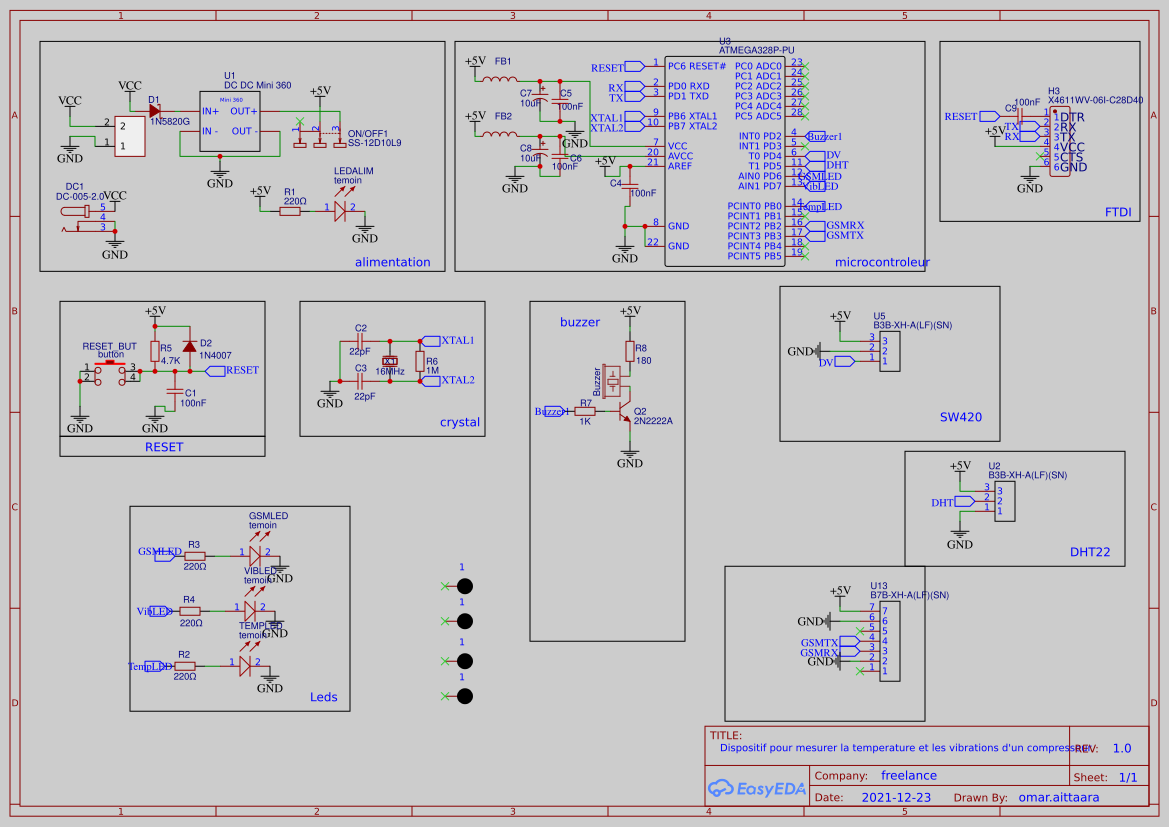Click the 'Leds' block label

324,696
